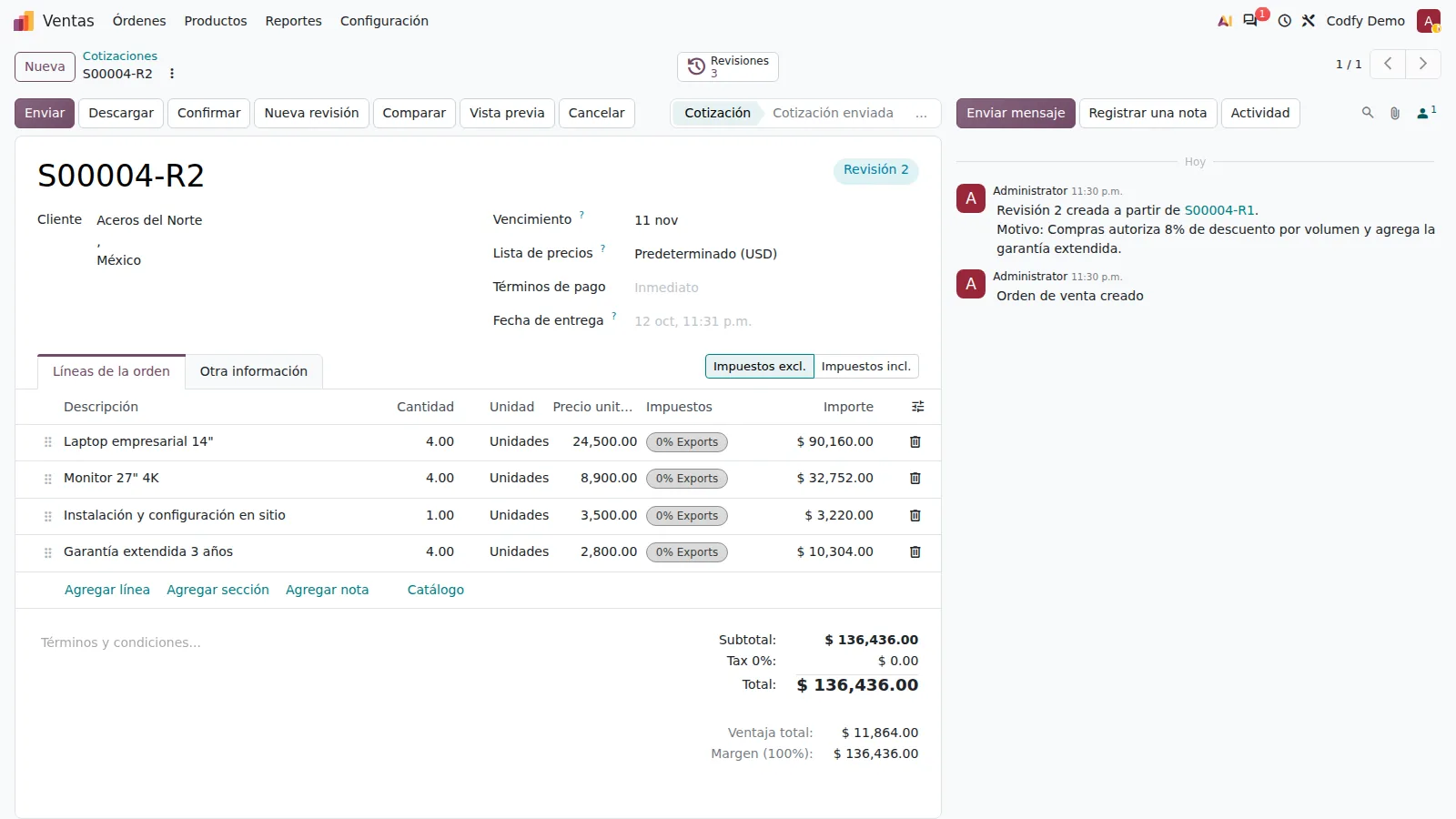Delete the Laptop empresarial 14" line
The image size is (1456, 819).
pyautogui.click(x=915, y=442)
